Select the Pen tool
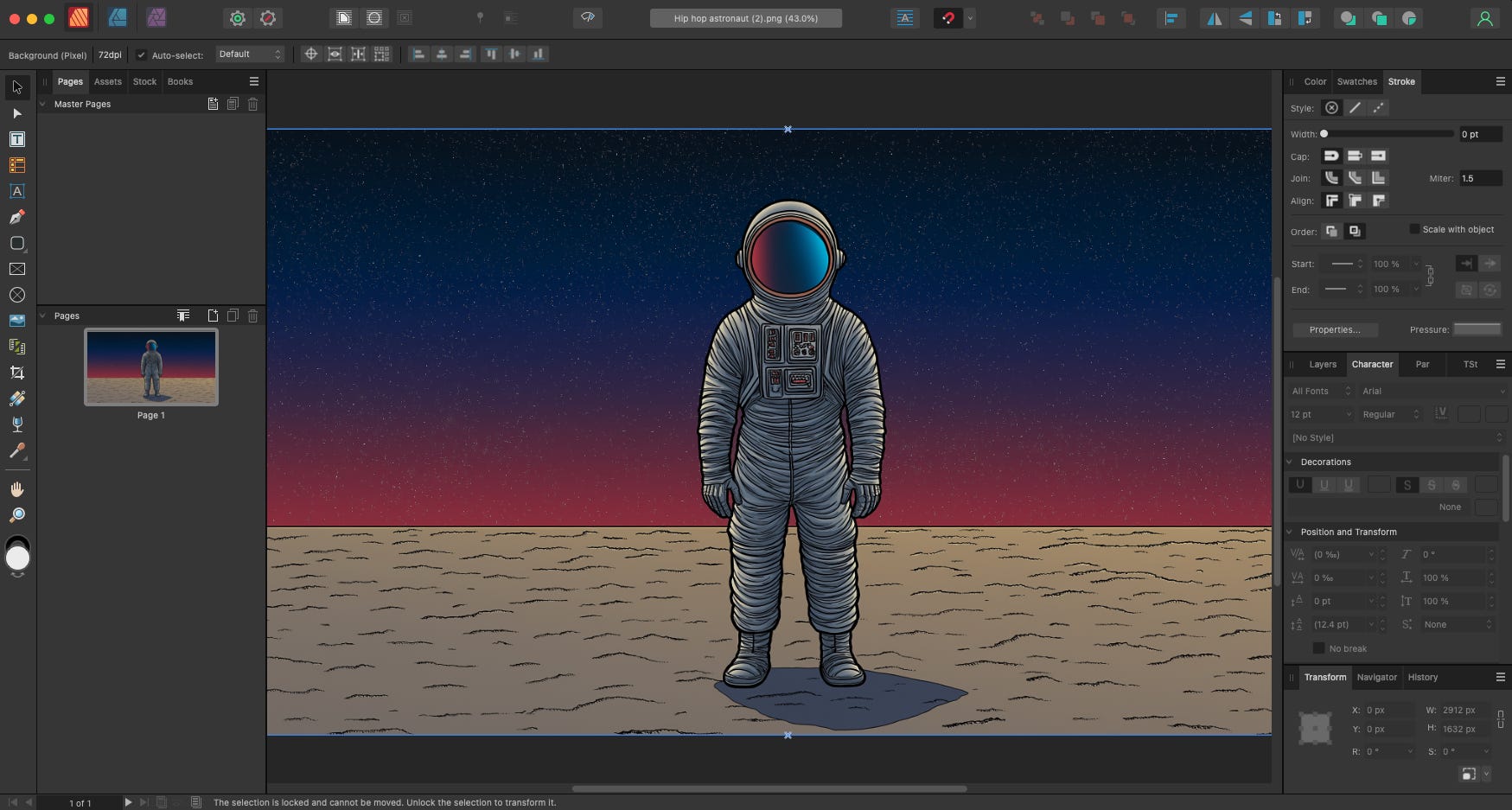This screenshot has width=1512, height=810. click(17, 217)
